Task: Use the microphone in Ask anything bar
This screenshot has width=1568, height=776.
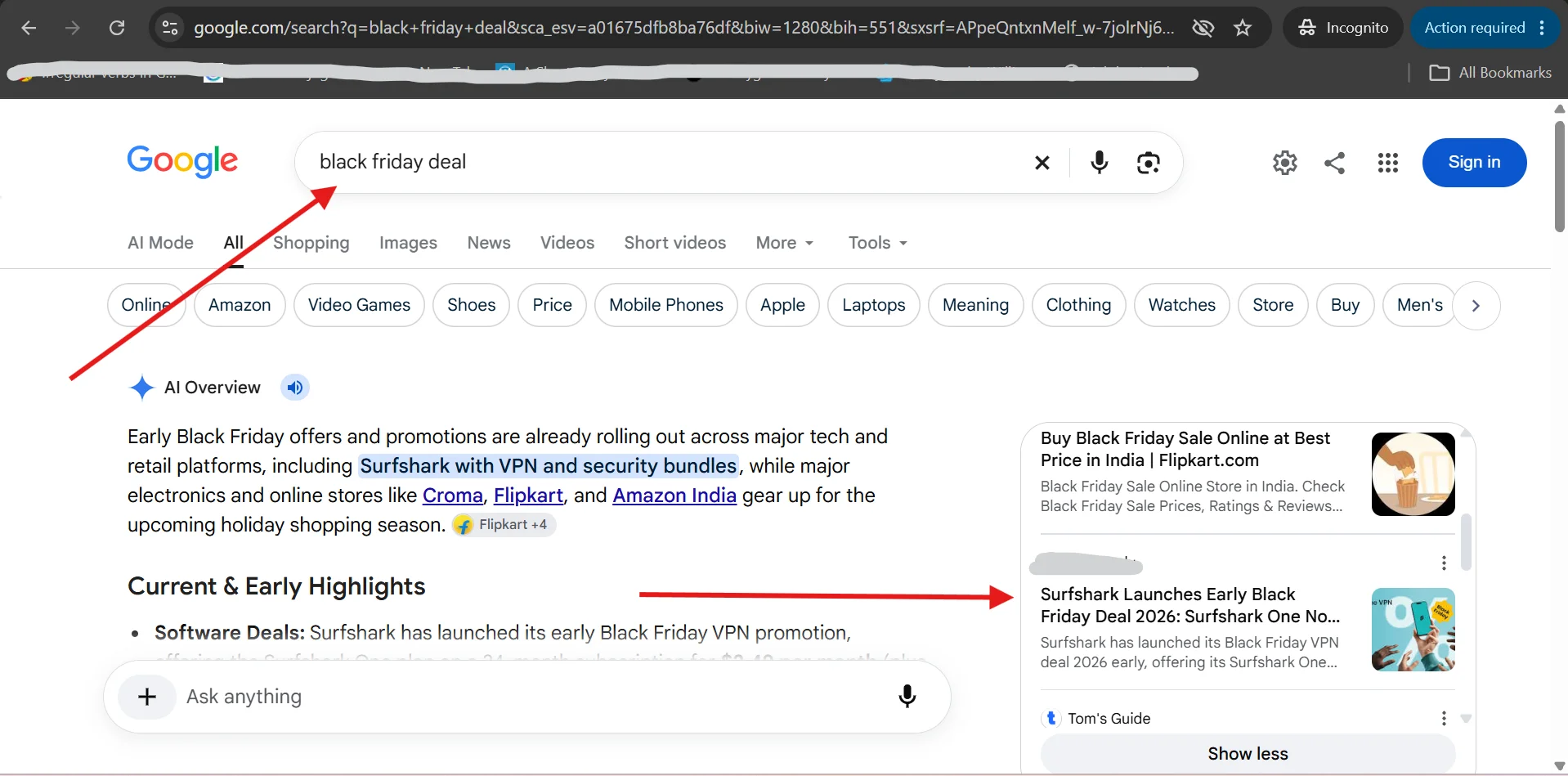Action: (907, 697)
